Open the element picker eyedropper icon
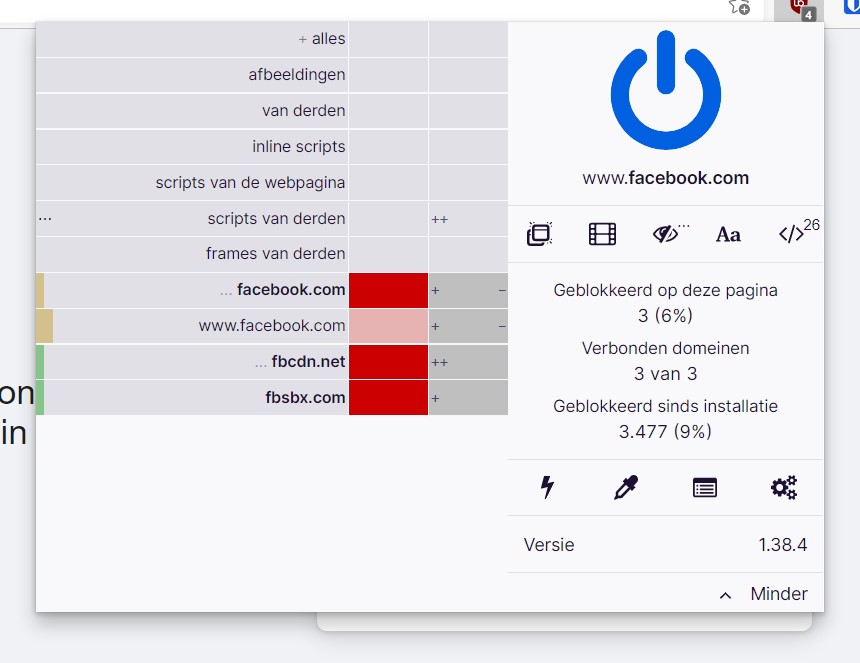The height and width of the screenshot is (663, 860). tap(626, 487)
